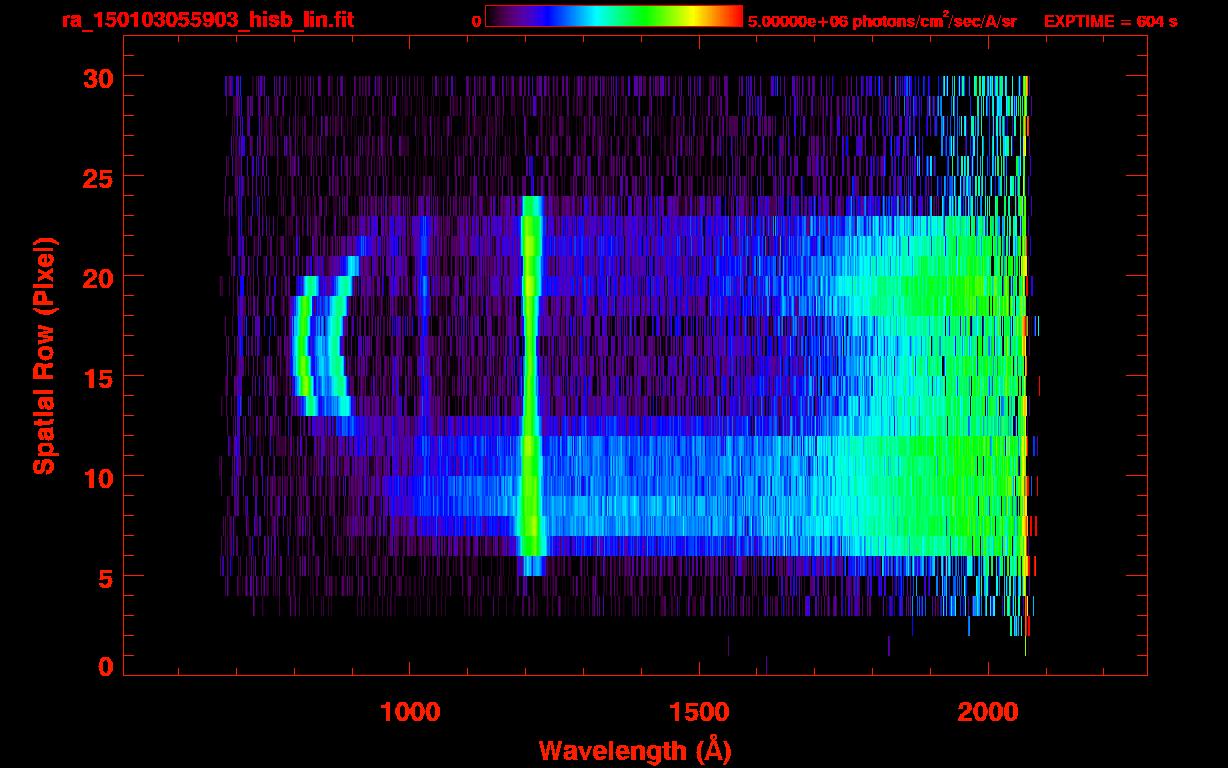Click the Spatial Row (Pixel) axis title
This screenshot has height=768, width=1228.
point(45,355)
